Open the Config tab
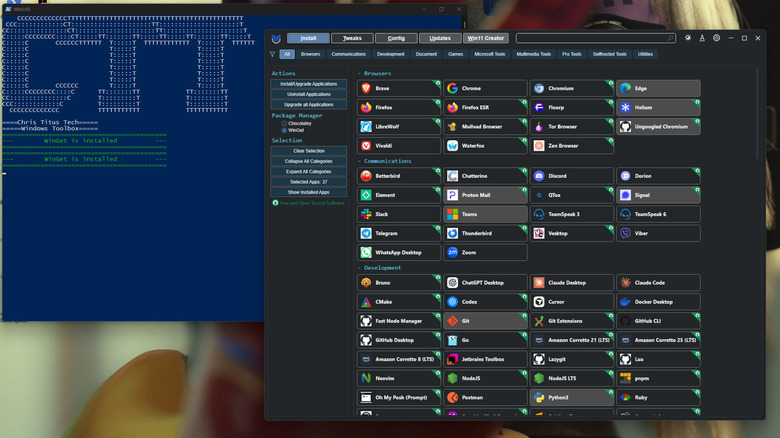The image size is (780, 438). click(x=396, y=38)
